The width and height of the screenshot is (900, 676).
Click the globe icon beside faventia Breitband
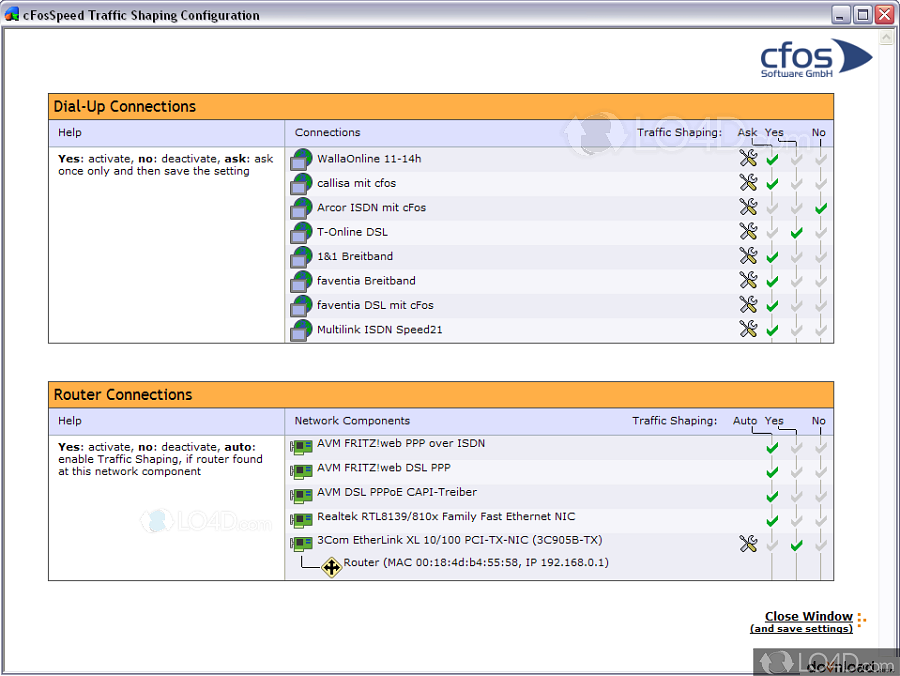click(x=301, y=281)
